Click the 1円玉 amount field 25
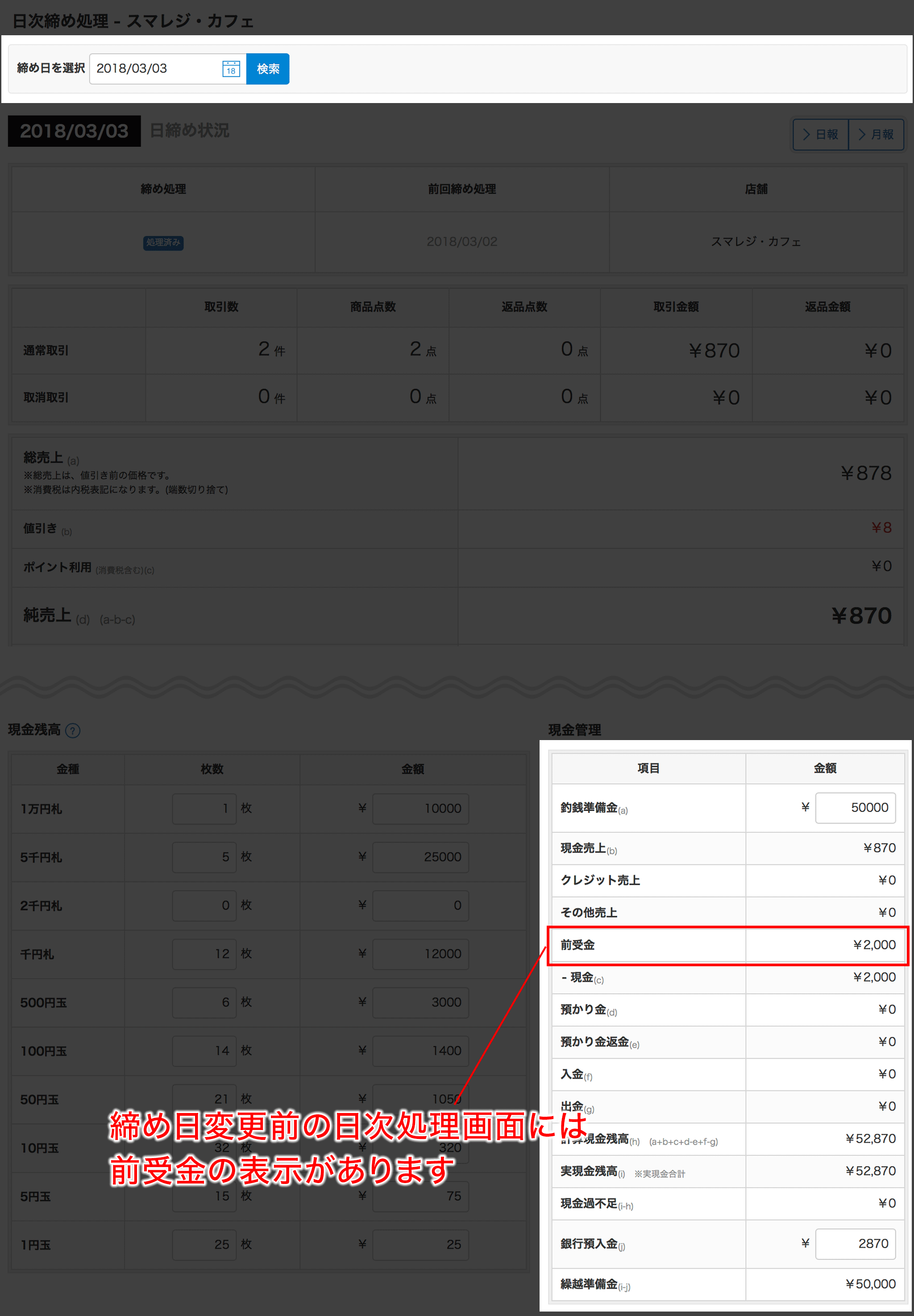This screenshot has width=914, height=1316. click(x=420, y=1245)
